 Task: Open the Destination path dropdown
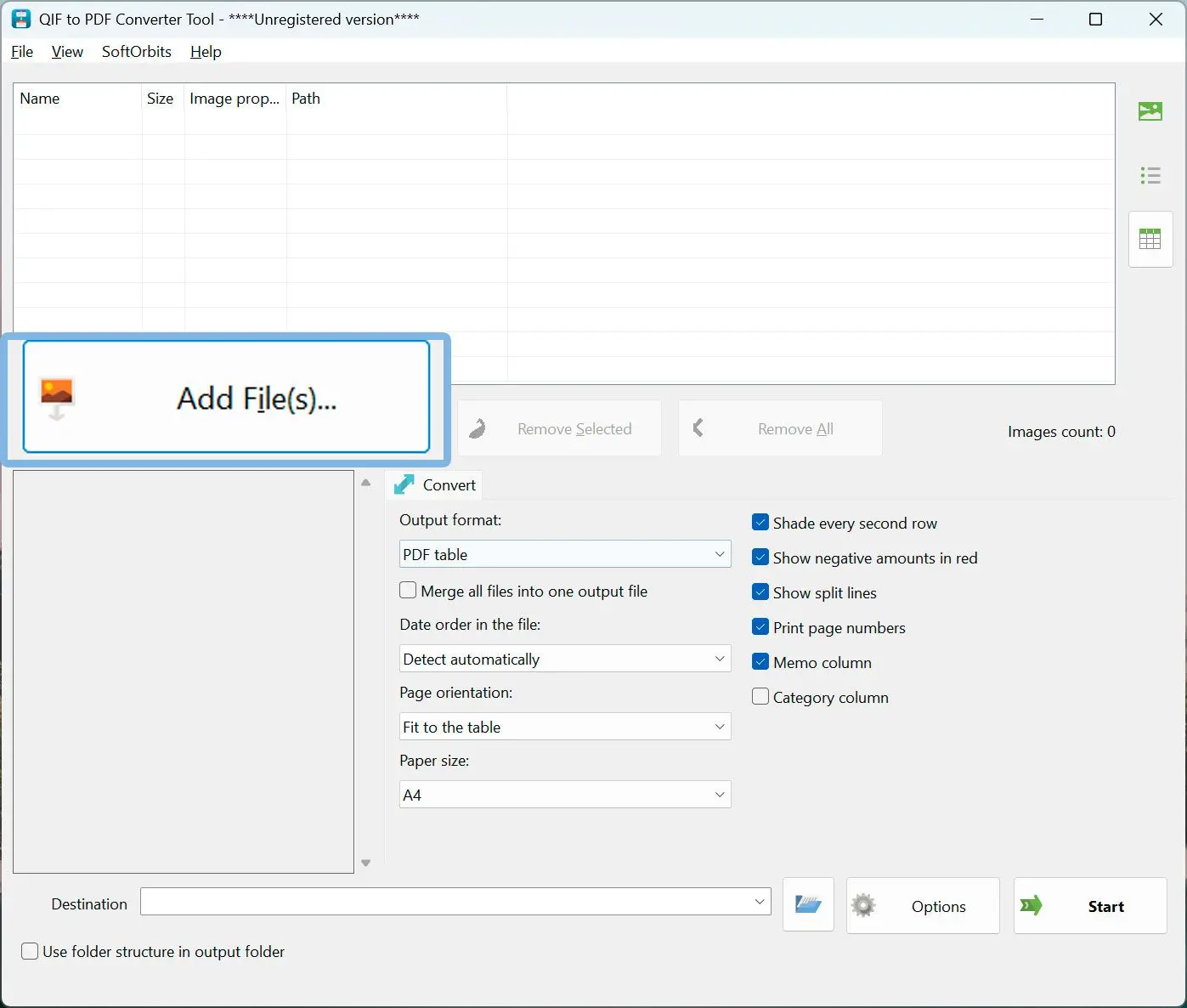point(760,902)
